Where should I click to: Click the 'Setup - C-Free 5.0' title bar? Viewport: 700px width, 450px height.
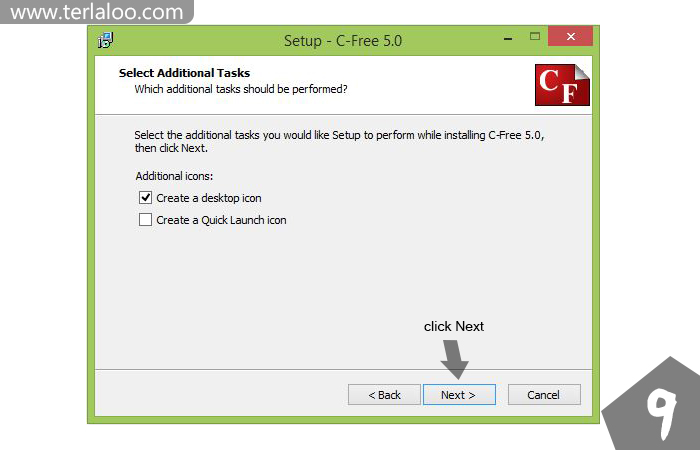tap(343, 41)
